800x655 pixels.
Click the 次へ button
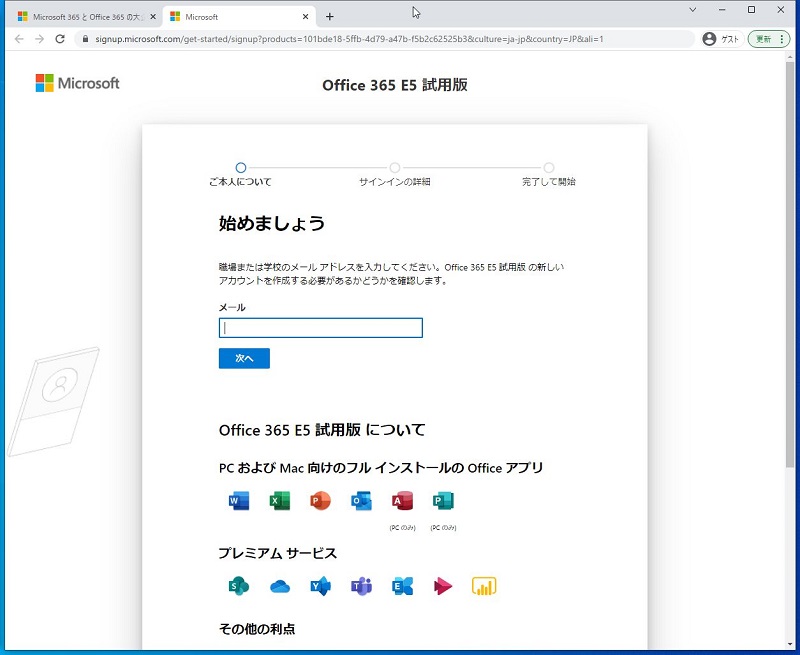click(x=244, y=359)
